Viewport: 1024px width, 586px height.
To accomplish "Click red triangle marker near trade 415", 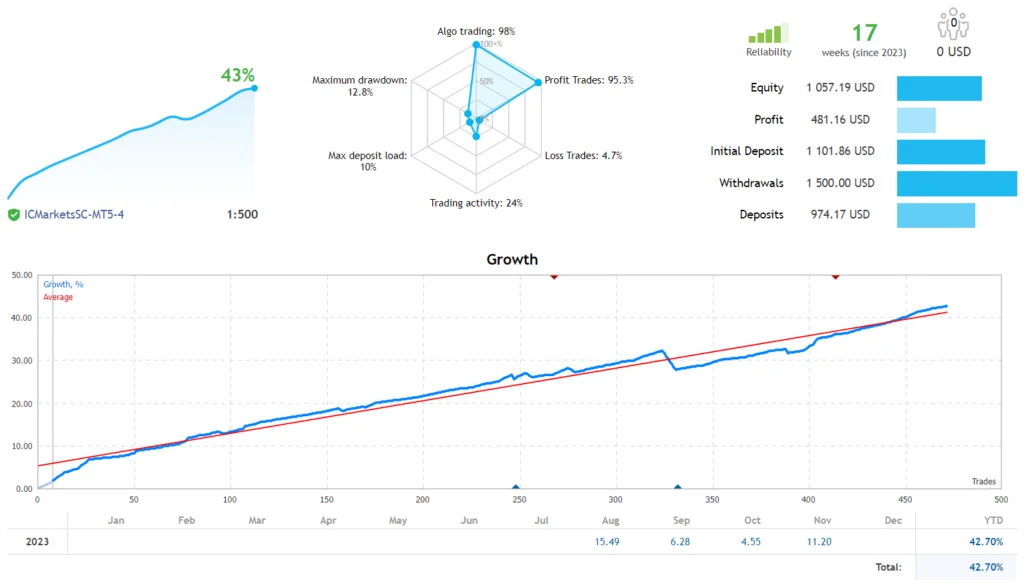I will pyautogui.click(x=835, y=276).
